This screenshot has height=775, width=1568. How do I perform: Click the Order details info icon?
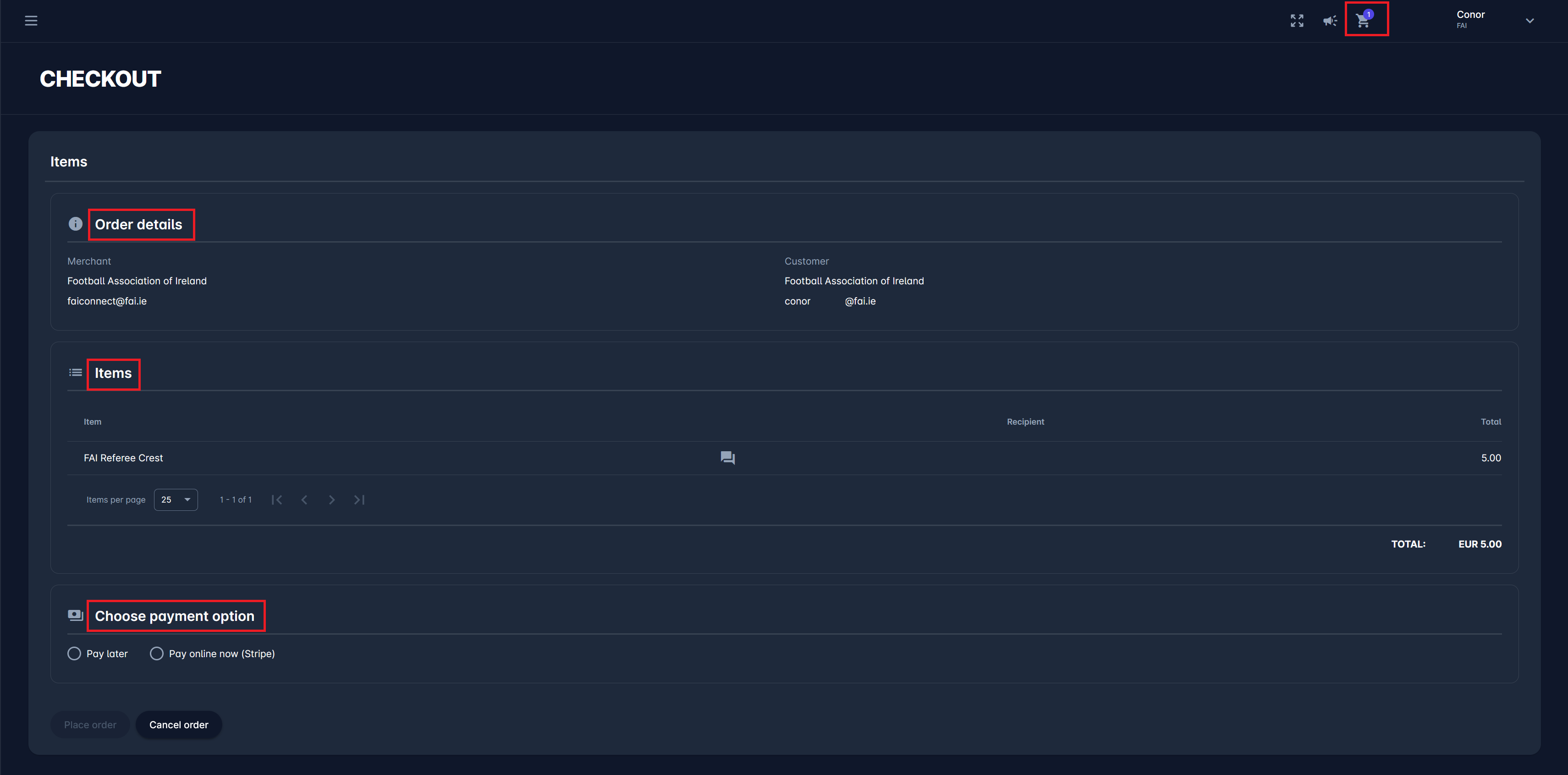point(76,224)
